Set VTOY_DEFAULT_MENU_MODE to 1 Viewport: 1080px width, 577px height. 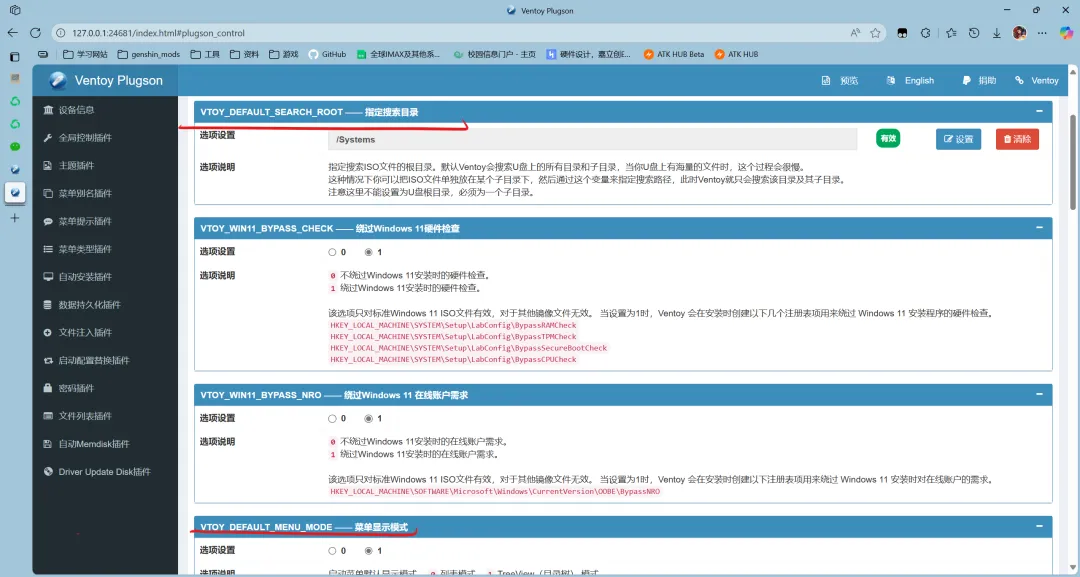click(368, 550)
